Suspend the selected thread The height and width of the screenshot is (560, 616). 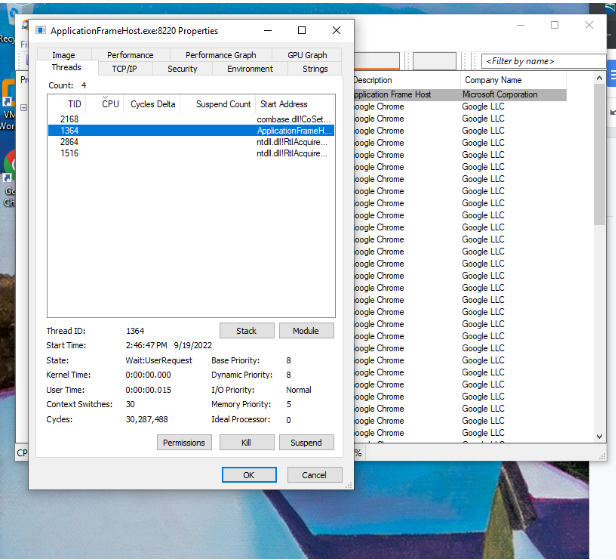coord(306,442)
